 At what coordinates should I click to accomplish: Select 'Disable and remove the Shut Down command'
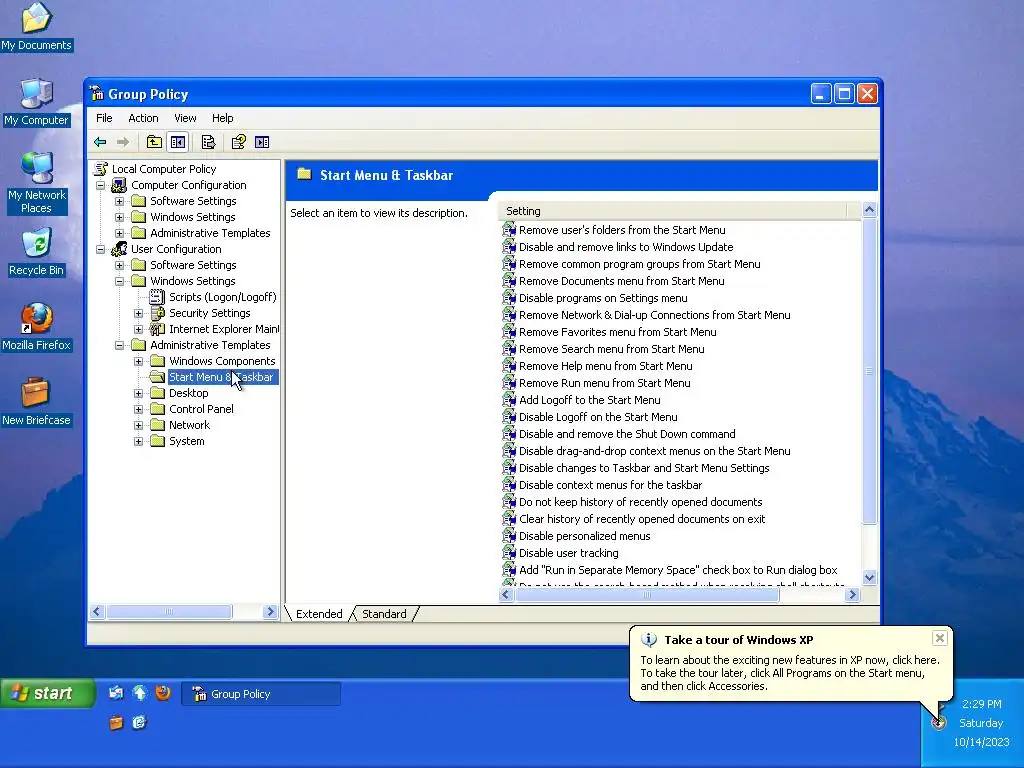click(627, 434)
